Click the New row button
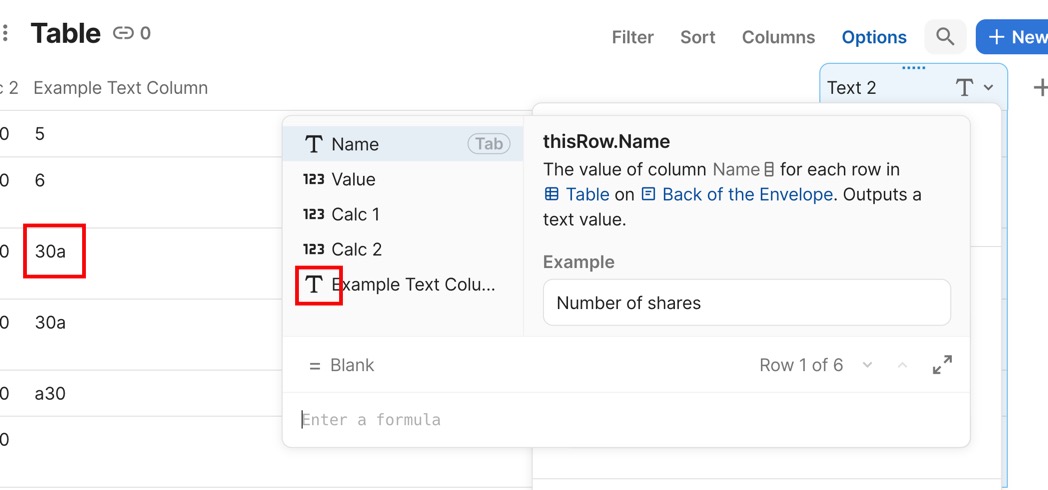 (x=1014, y=37)
